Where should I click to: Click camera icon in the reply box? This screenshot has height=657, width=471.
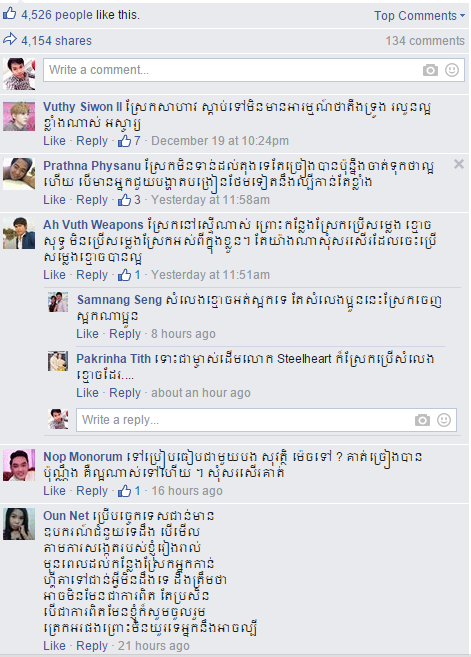(x=422, y=420)
